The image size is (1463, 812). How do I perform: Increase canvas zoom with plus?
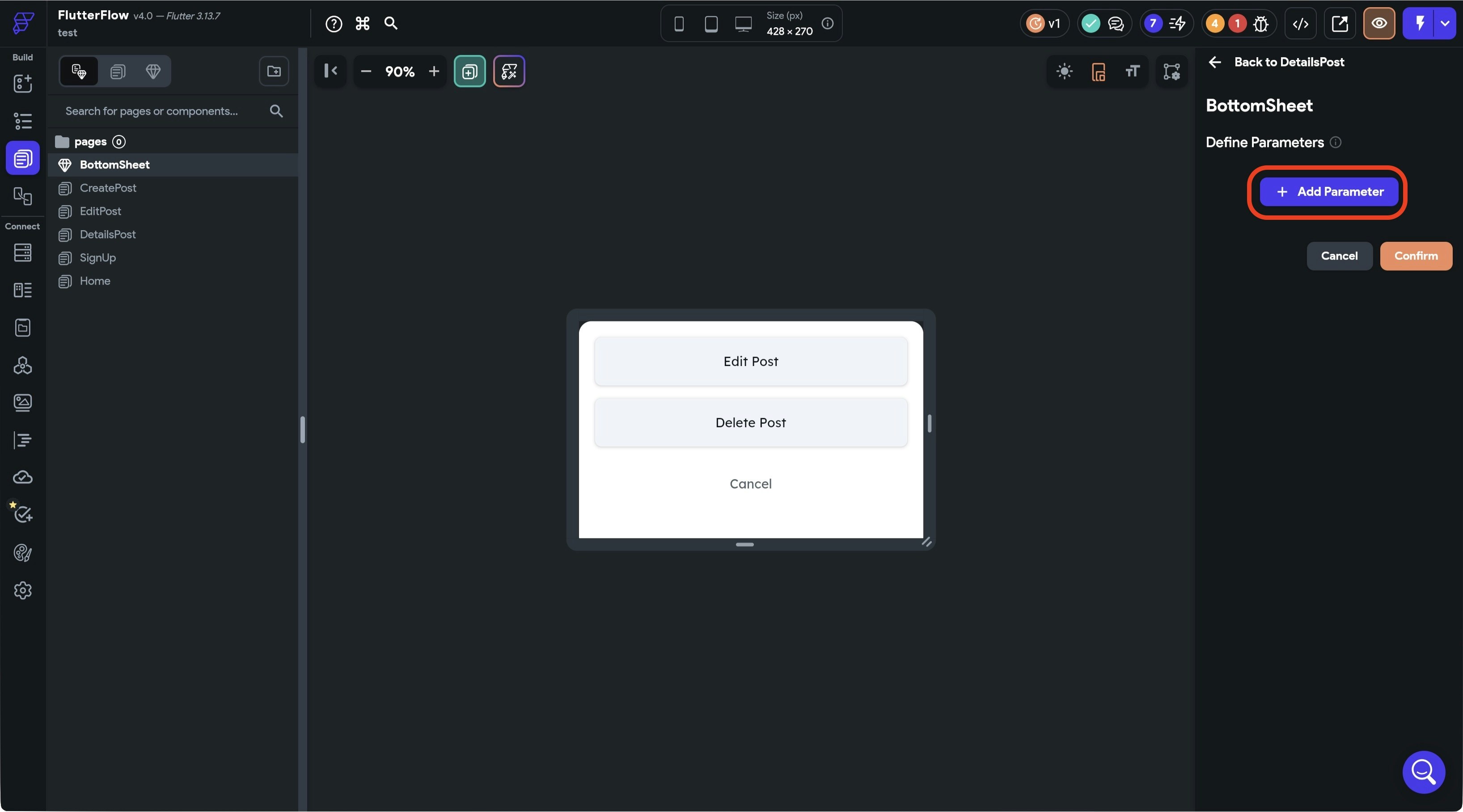pyautogui.click(x=434, y=72)
